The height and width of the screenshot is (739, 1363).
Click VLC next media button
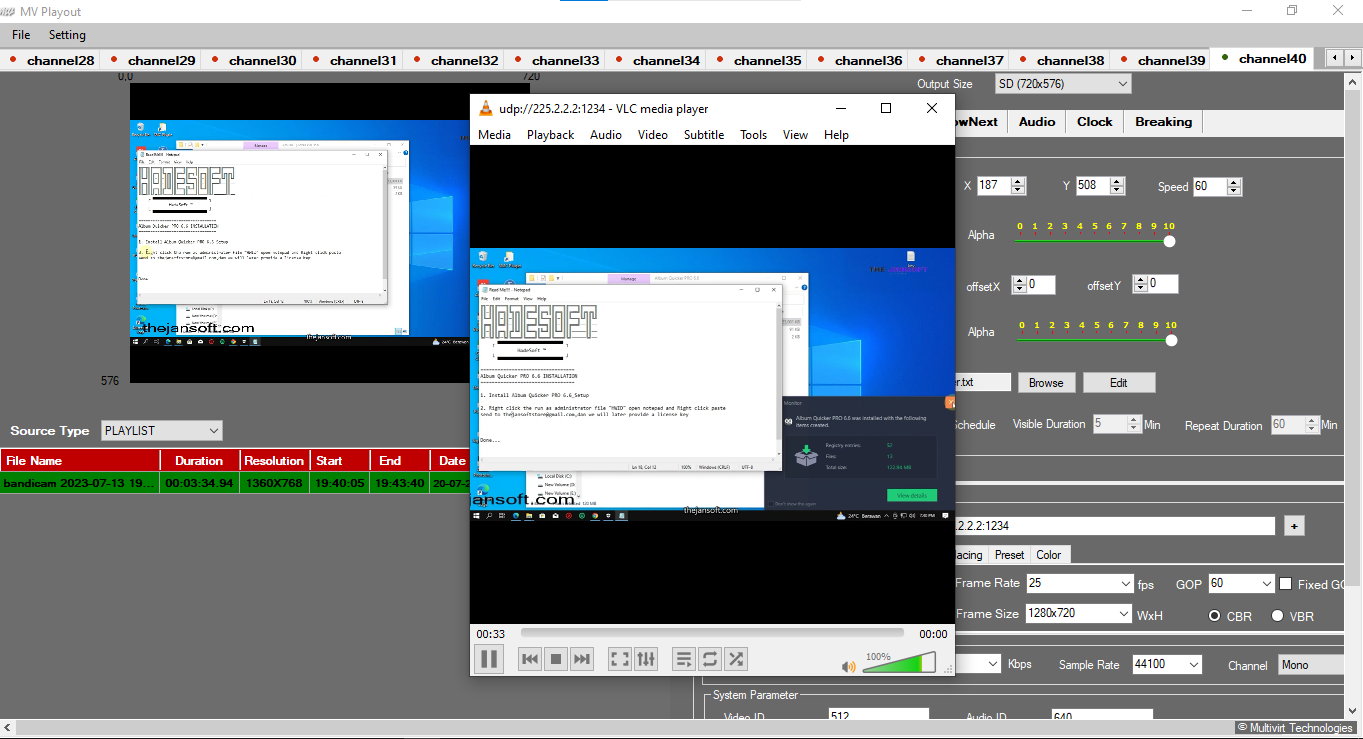click(582, 659)
